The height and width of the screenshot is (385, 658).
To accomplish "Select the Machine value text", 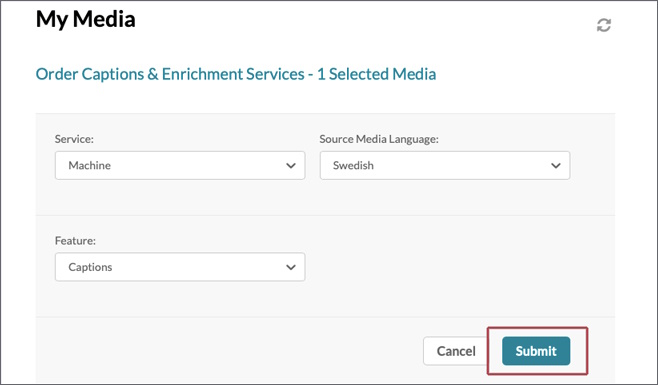I will pos(89,165).
